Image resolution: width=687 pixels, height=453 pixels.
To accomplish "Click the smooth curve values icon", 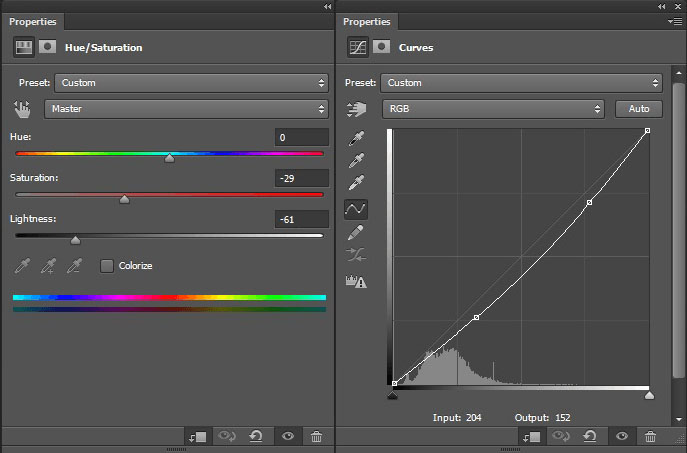I will pos(356,255).
